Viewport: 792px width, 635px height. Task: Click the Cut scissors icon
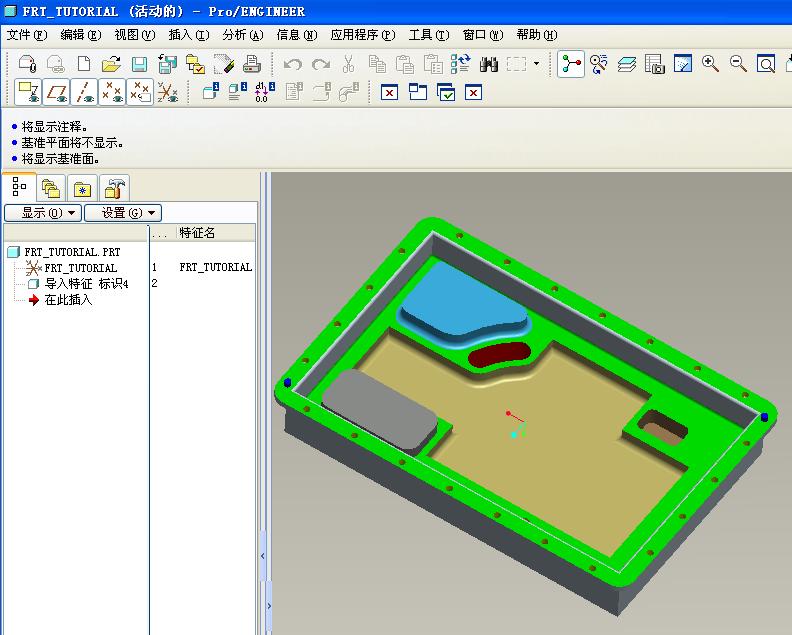pyautogui.click(x=349, y=64)
